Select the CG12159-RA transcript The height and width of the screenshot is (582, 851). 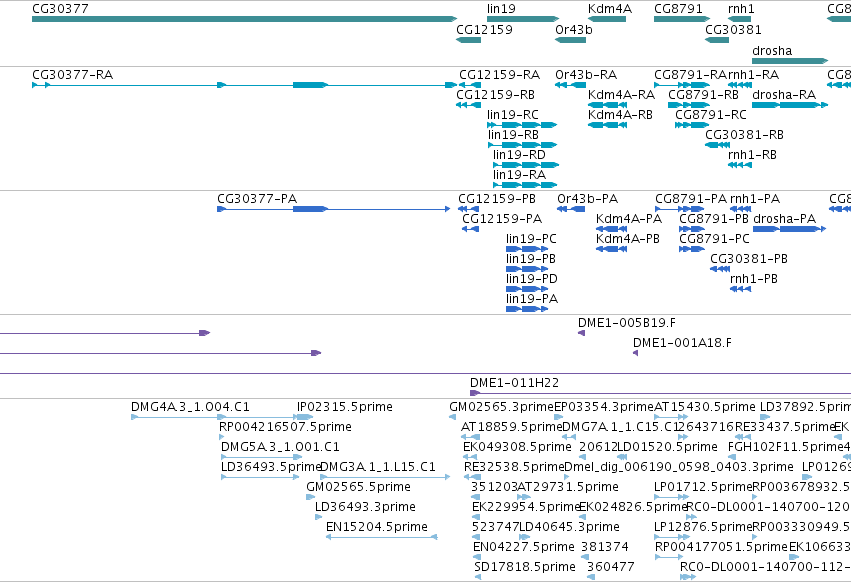point(470,85)
